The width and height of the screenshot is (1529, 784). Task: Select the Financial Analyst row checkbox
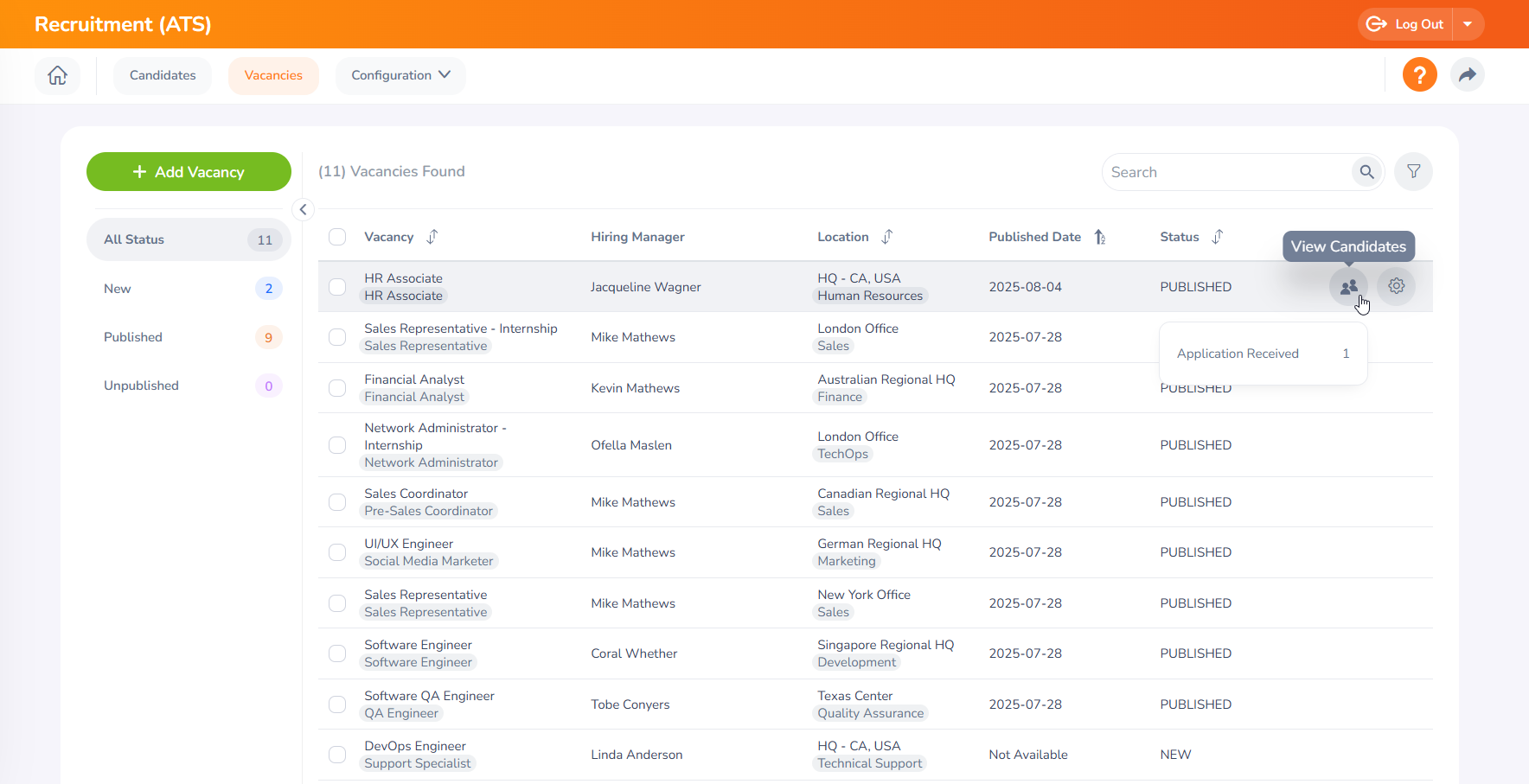pyautogui.click(x=337, y=388)
